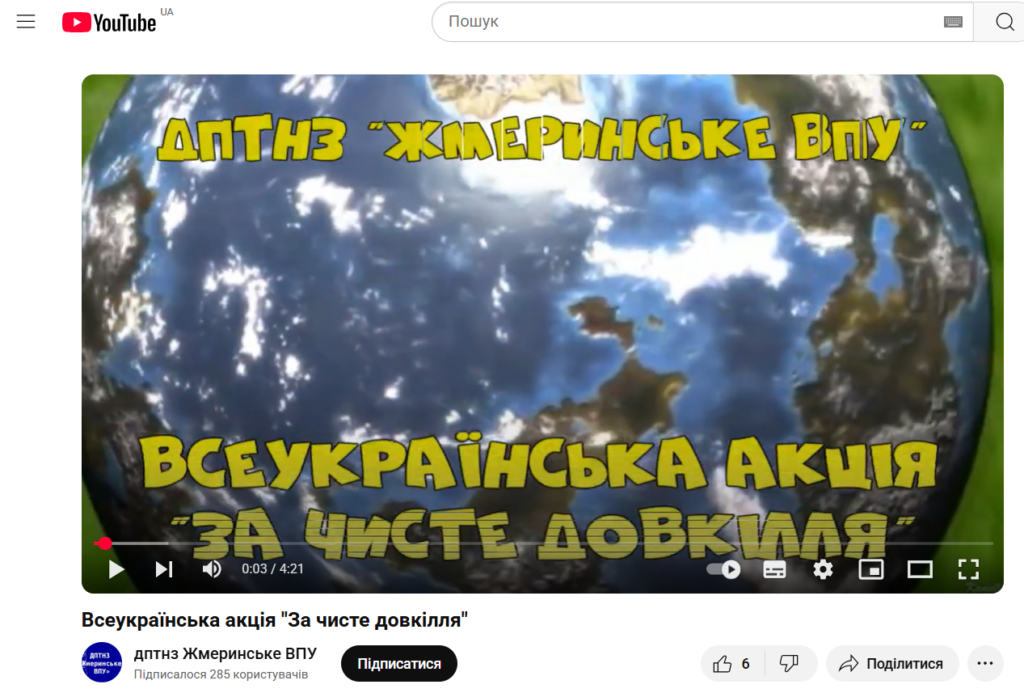Open the YouTube guide hamburger menu
The width and height of the screenshot is (1024, 693).
tap(26, 22)
